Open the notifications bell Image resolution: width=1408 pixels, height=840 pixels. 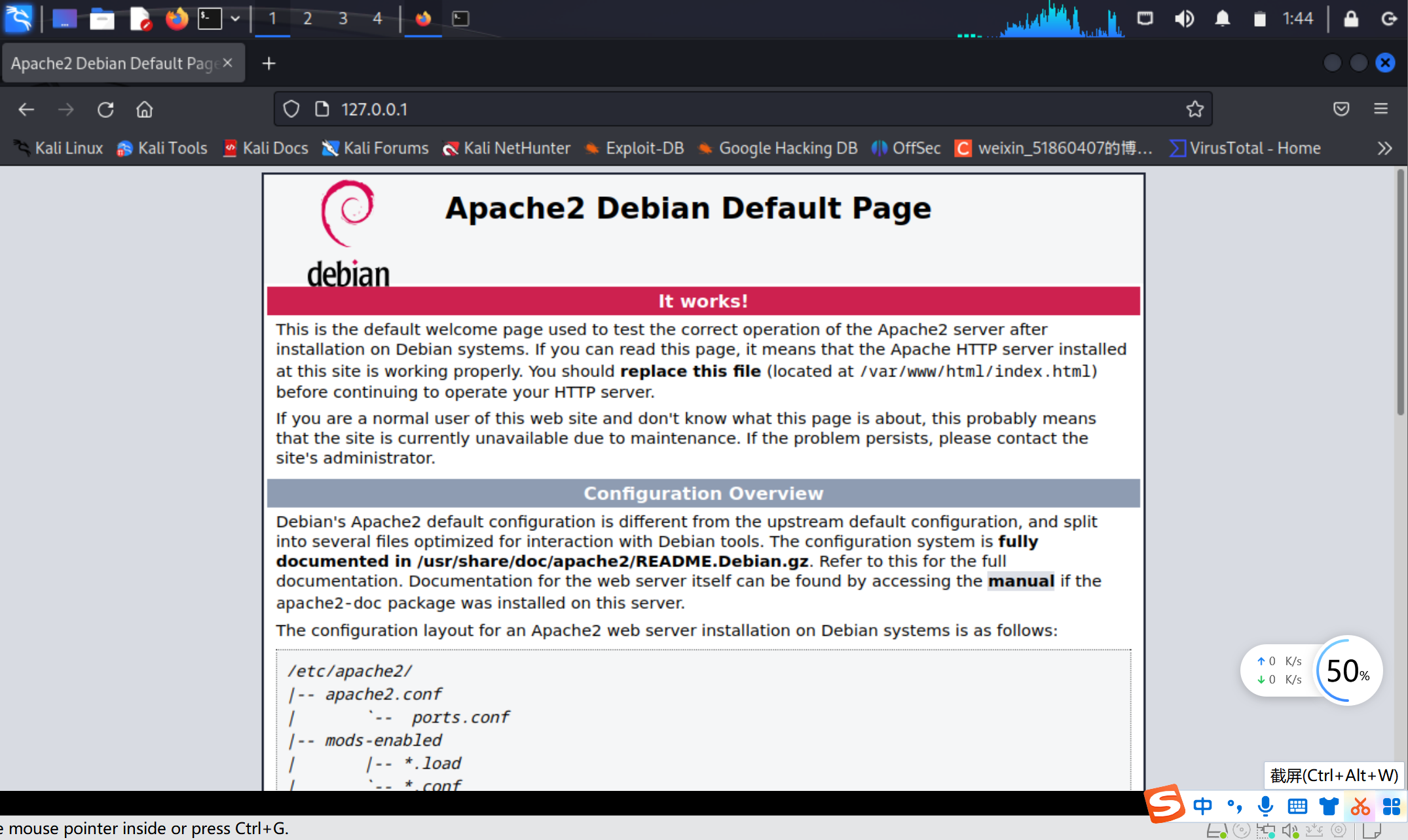(1222, 18)
